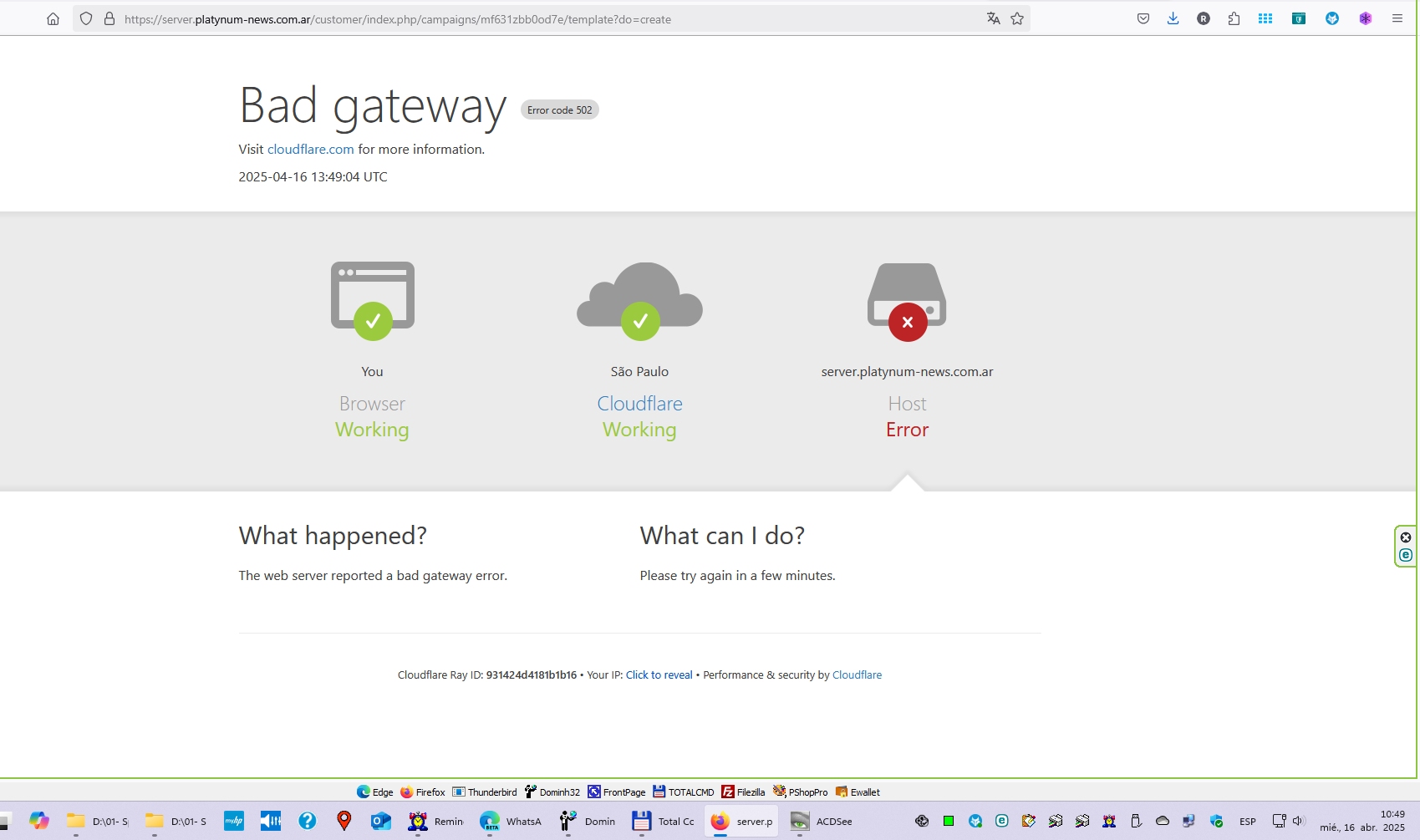The height and width of the screenshot is (840, 1420).
Task: Click the address bar URL field
Action: pyautogui.click(x=550, y=18)
